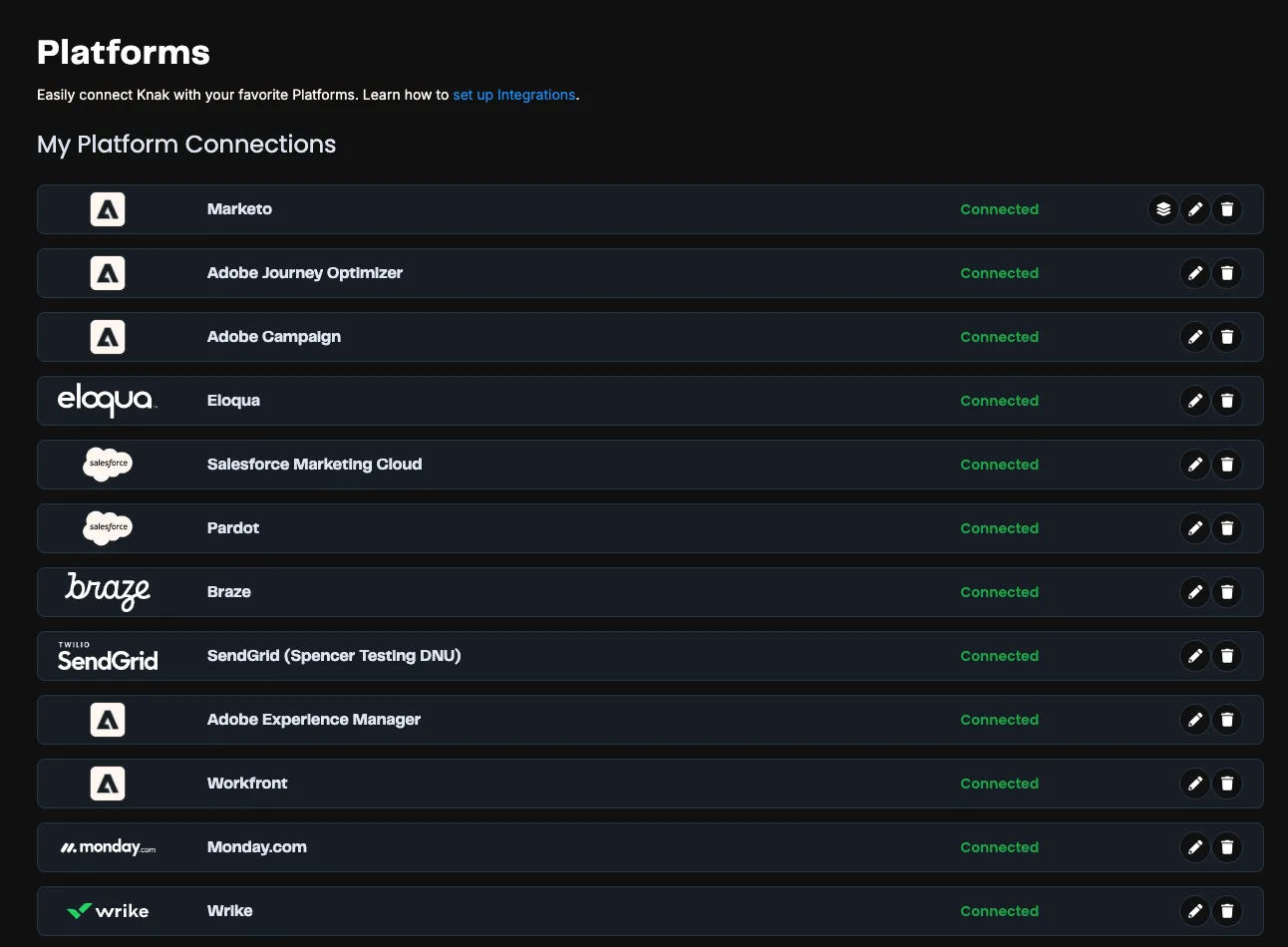Edit the Pardot connection
The image size is (1288, 947).
1195,527
